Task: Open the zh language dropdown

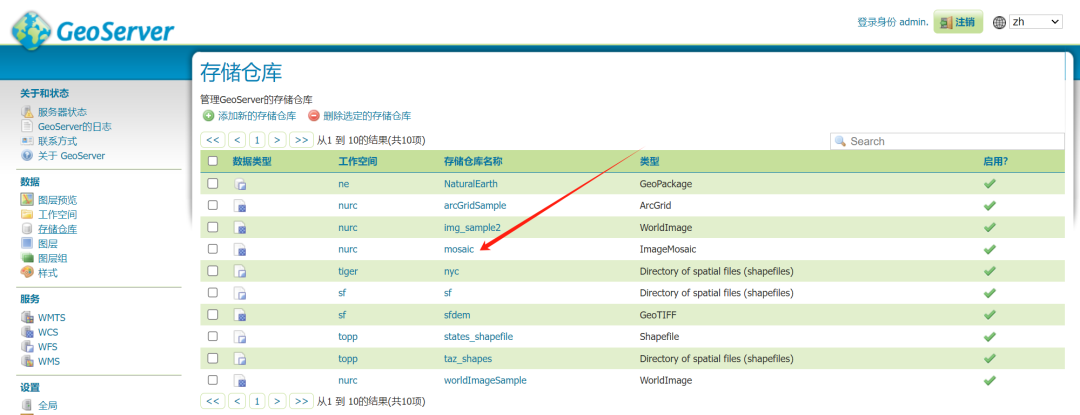Action: pos(1036,22)
